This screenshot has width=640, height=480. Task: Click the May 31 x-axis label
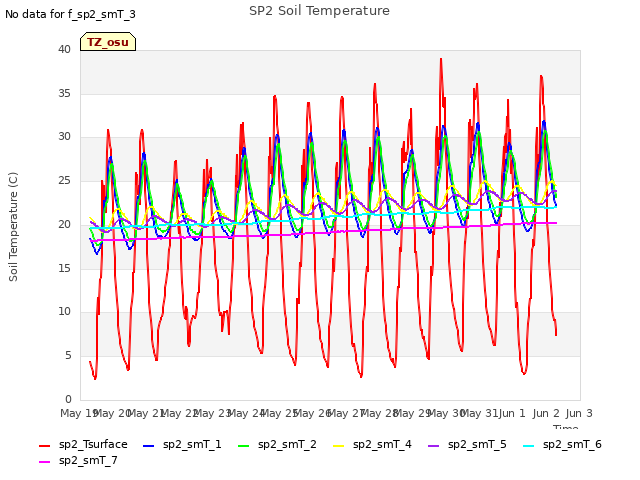pos(479,413)
